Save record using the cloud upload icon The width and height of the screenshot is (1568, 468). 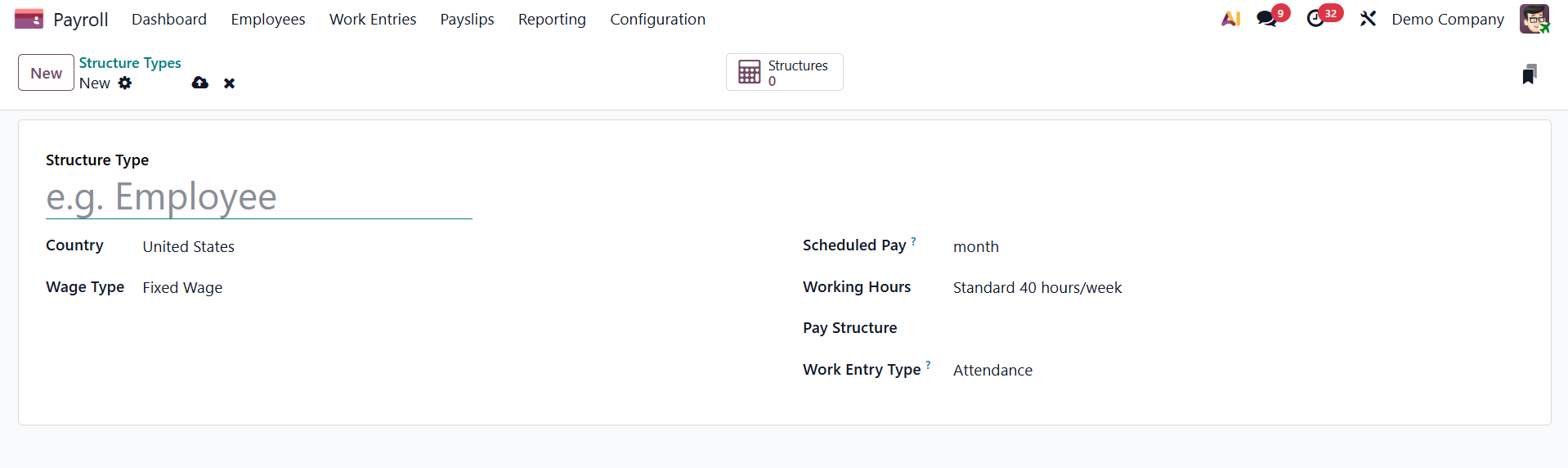tap(199, 83)
